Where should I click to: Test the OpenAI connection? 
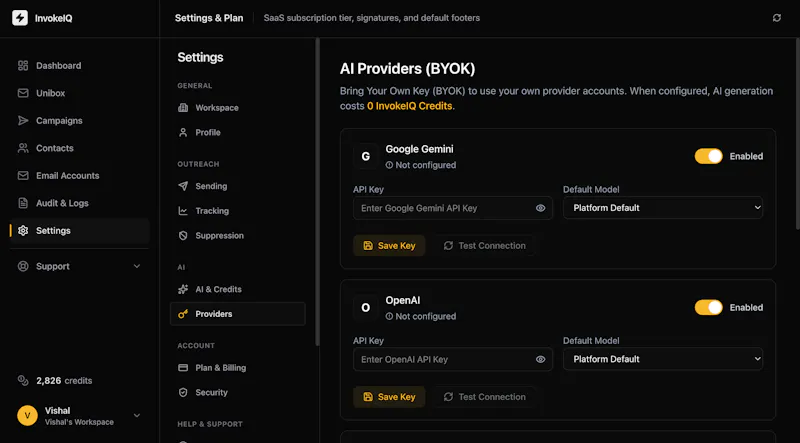484,397
